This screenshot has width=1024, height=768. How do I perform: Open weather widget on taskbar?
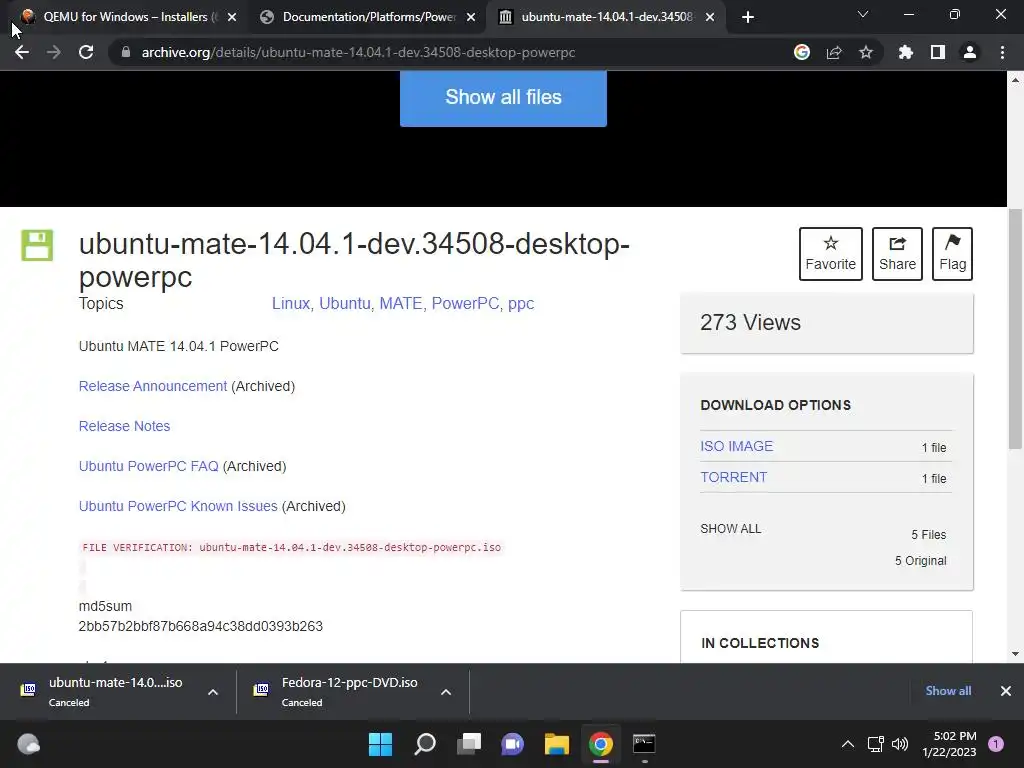(x=28, y=744)
